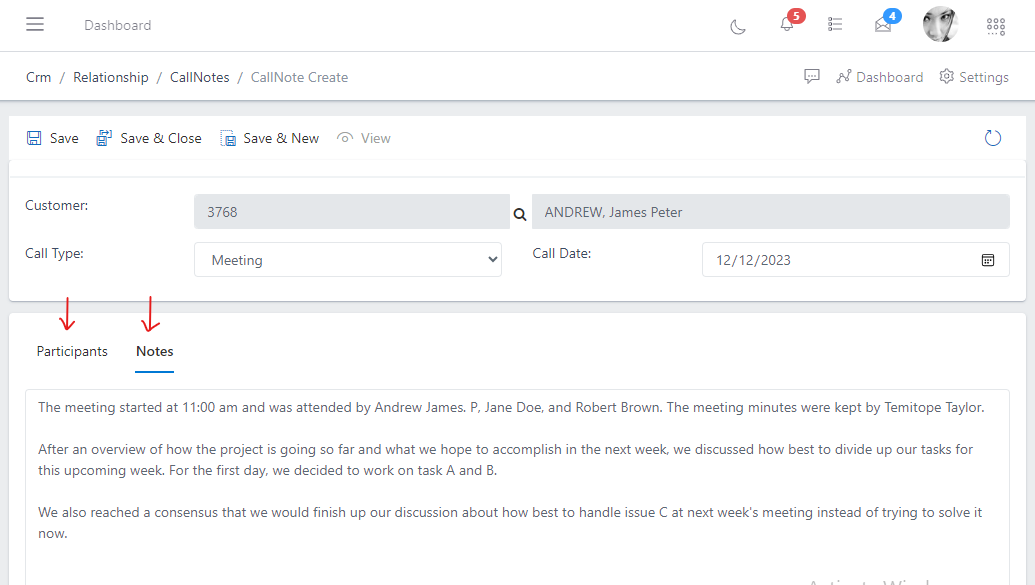The height and width of the screenshot is (585, 1035).
Task: Toggle dark mode using the moon icon
Action: click(x=737, y=27)
